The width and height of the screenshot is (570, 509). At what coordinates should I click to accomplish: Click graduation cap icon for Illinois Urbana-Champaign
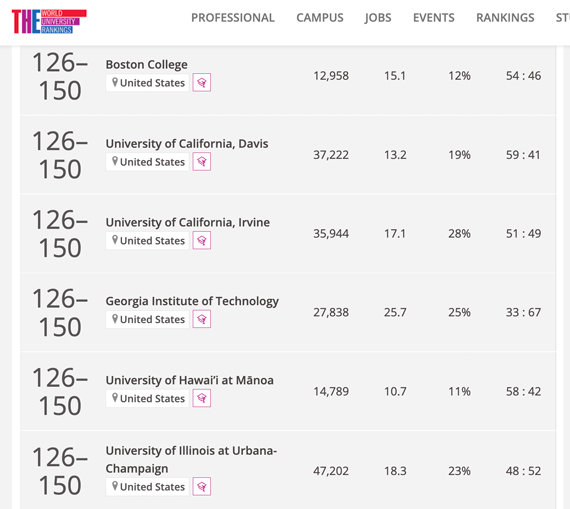click(202, 486)
